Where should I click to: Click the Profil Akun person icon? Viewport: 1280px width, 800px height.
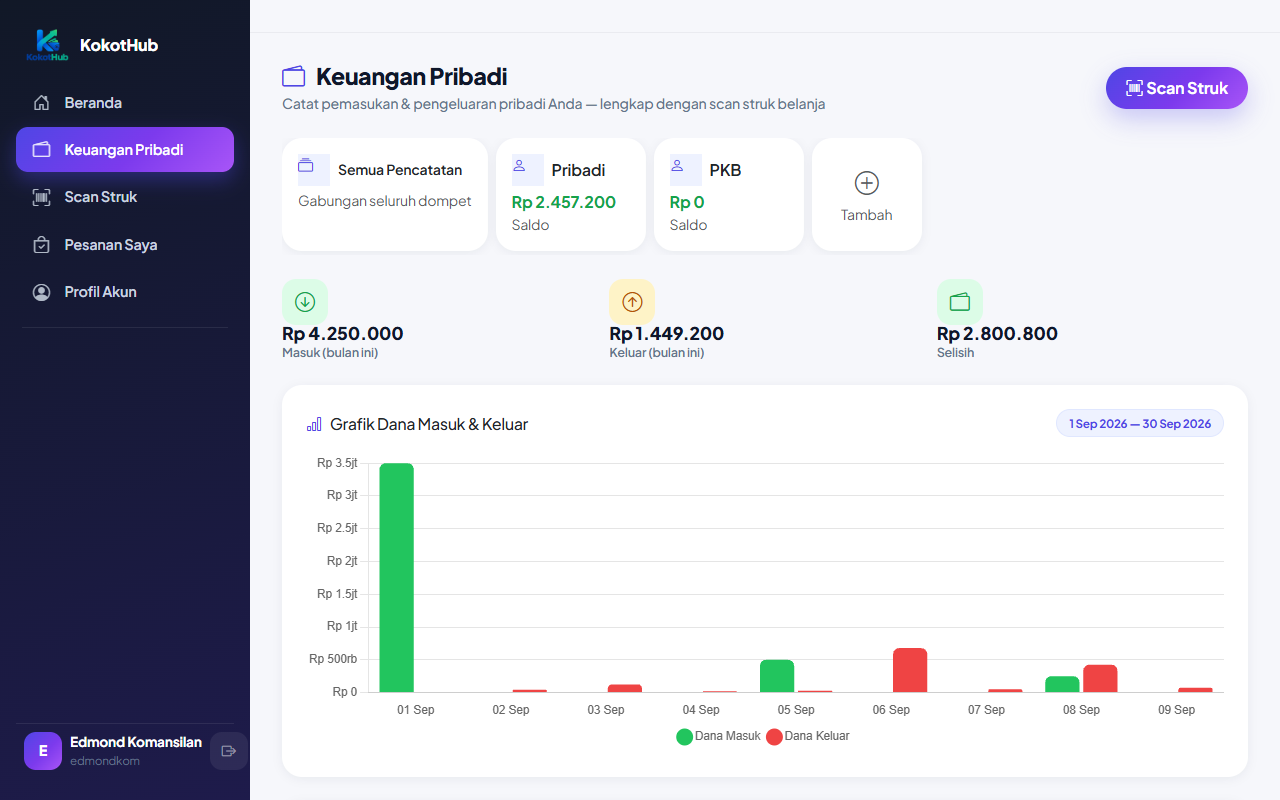click(x=41, y=292)
